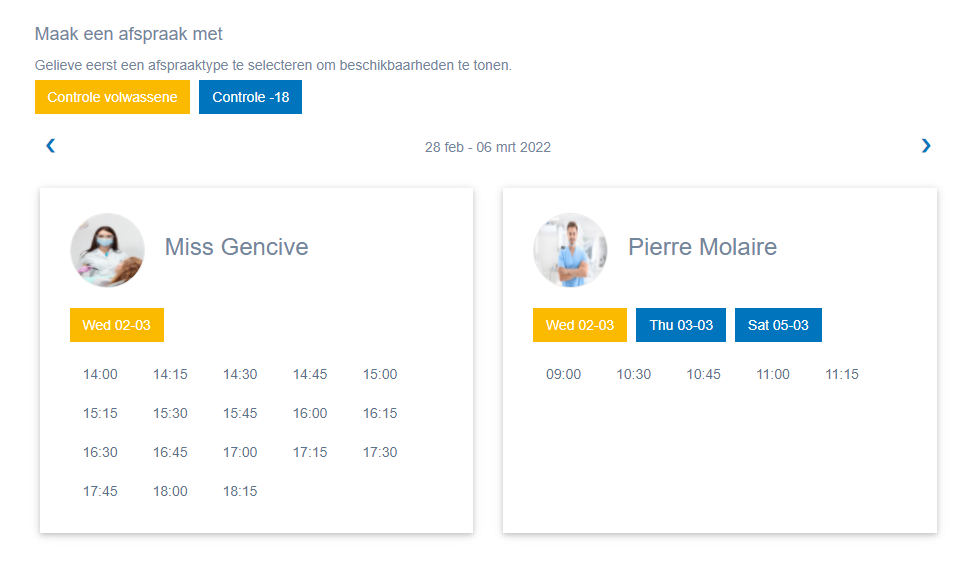
Task: Select the Controle -18 appointment type
Action: pyautogui.click(x=250, y=97)
